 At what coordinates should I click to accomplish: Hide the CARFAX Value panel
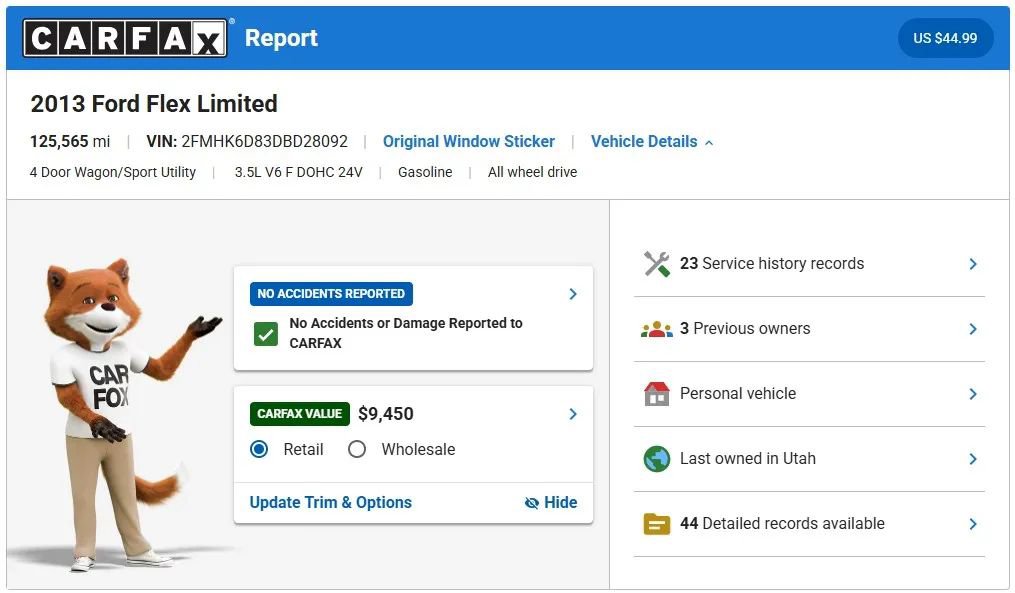pyautogui.click(x=561, y=503)
